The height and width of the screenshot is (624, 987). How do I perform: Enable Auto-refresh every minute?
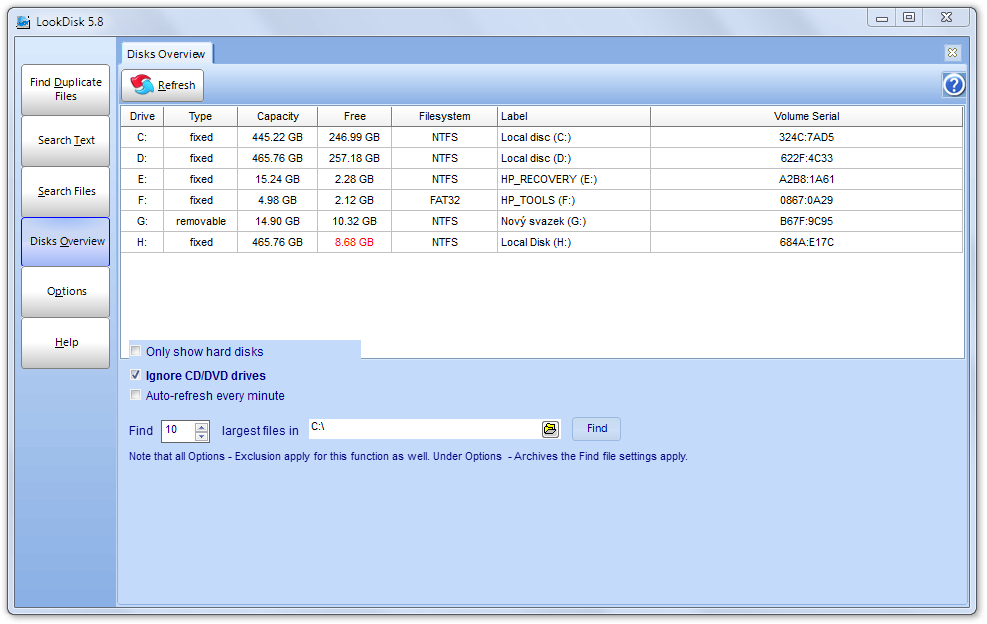135,395
